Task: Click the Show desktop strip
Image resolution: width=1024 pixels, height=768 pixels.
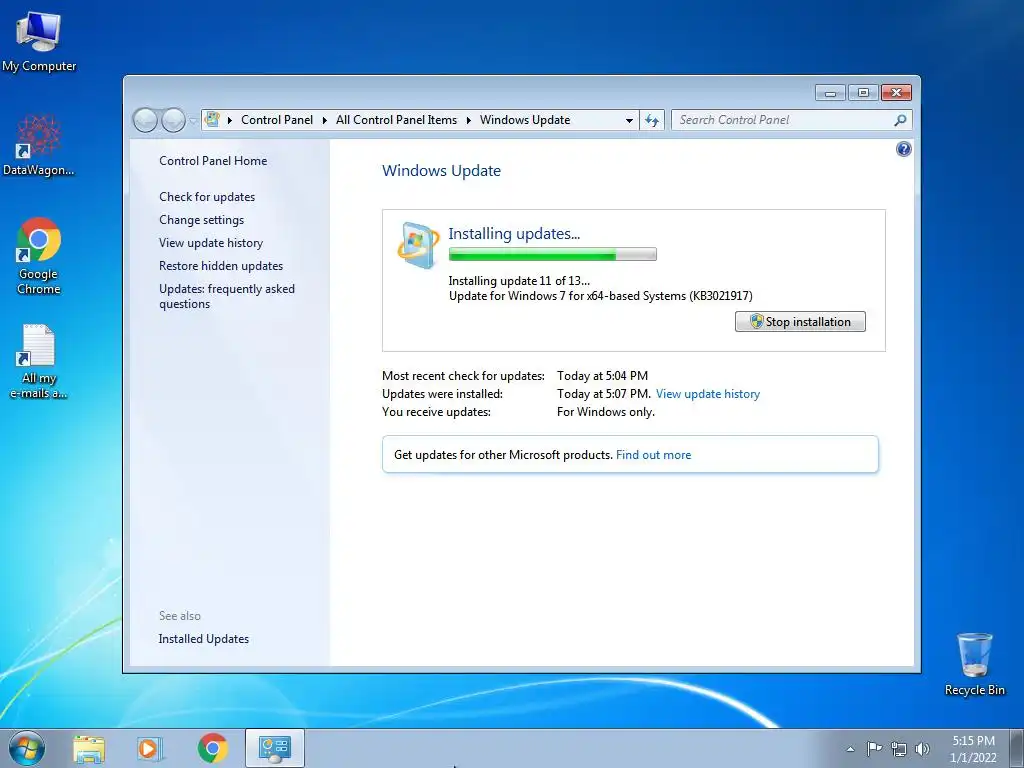Action: pyautogui.click(x=1017, y=748)
